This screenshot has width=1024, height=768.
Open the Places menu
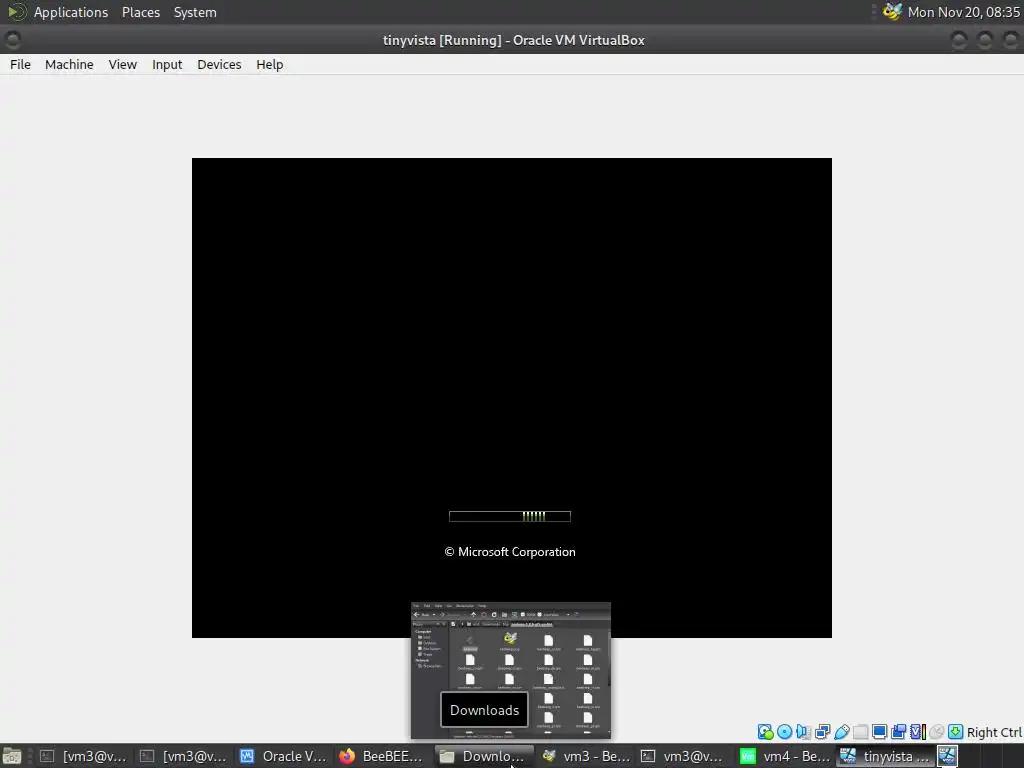tap(141, 12)
